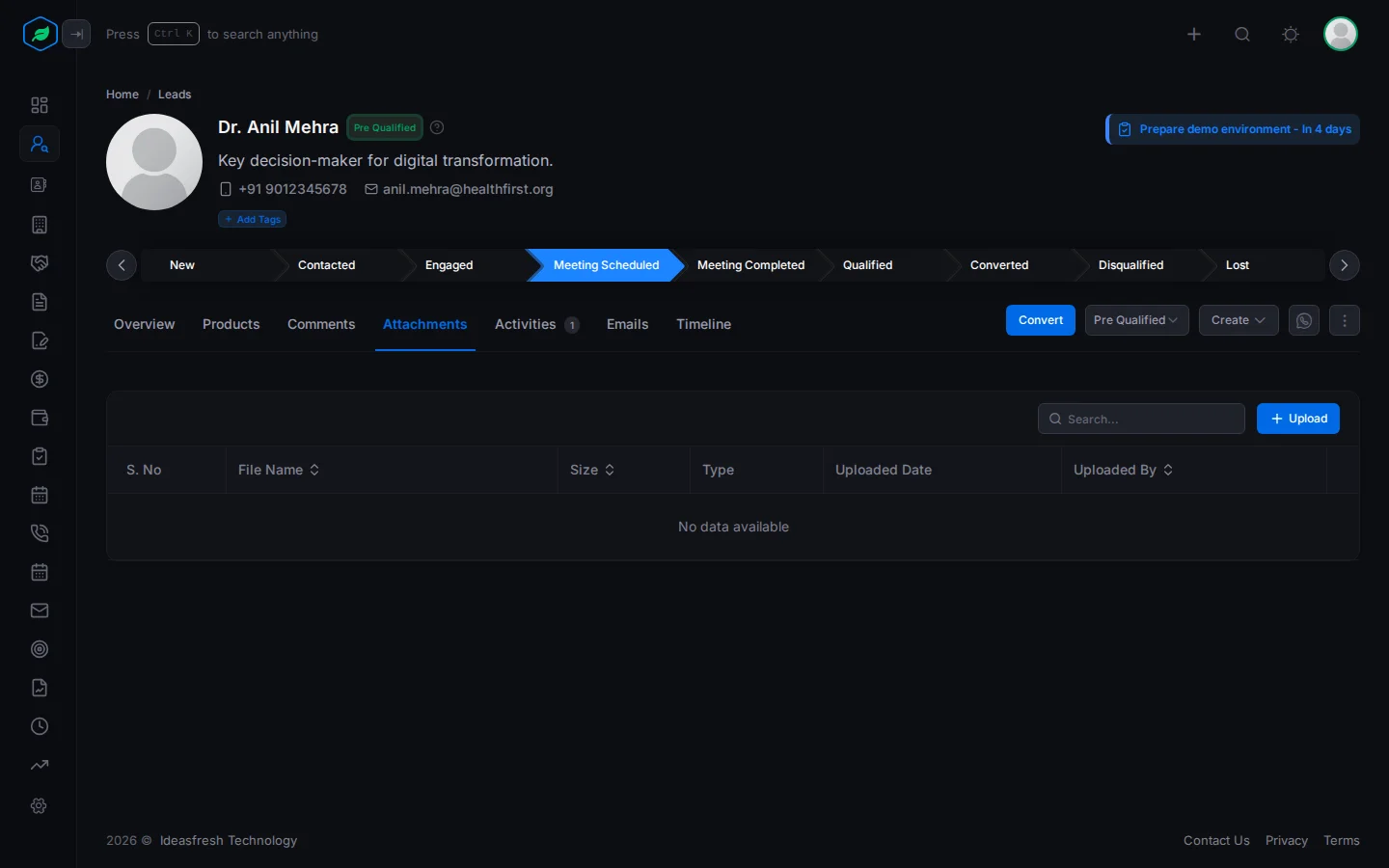This screenshot has height=868, width=1389.
Task: Open the Prepare demo environment reminder
Action: [1233, 129]
